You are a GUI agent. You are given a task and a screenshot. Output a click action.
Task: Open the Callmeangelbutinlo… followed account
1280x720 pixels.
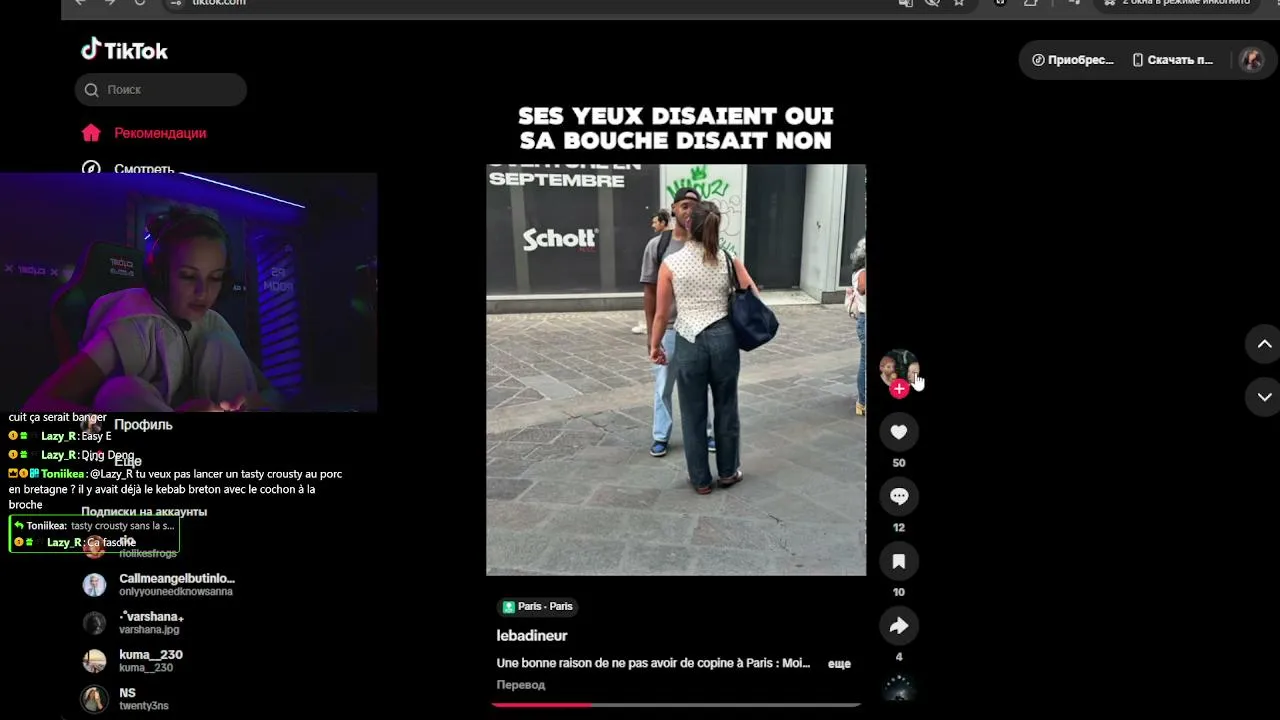(x=159, y=585)
